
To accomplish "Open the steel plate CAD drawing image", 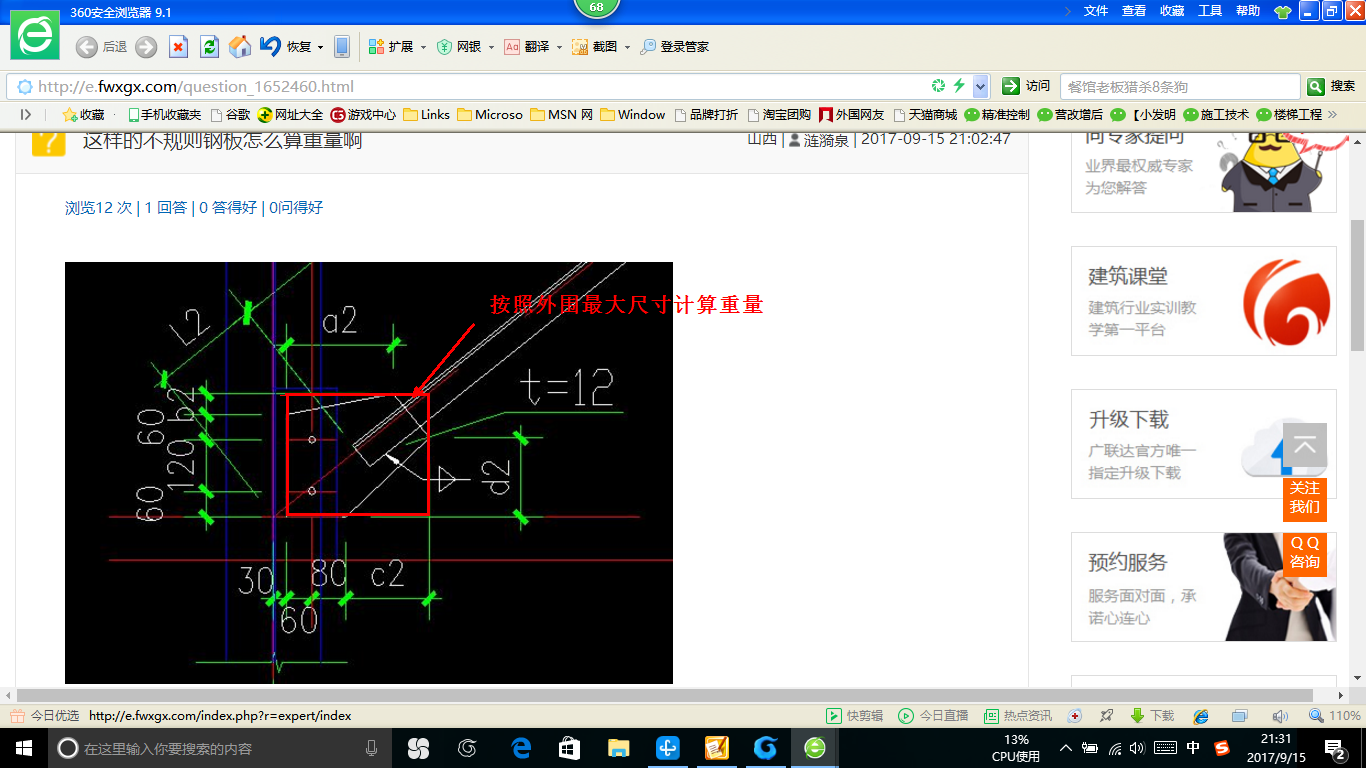I will click(x=369, y=473).
